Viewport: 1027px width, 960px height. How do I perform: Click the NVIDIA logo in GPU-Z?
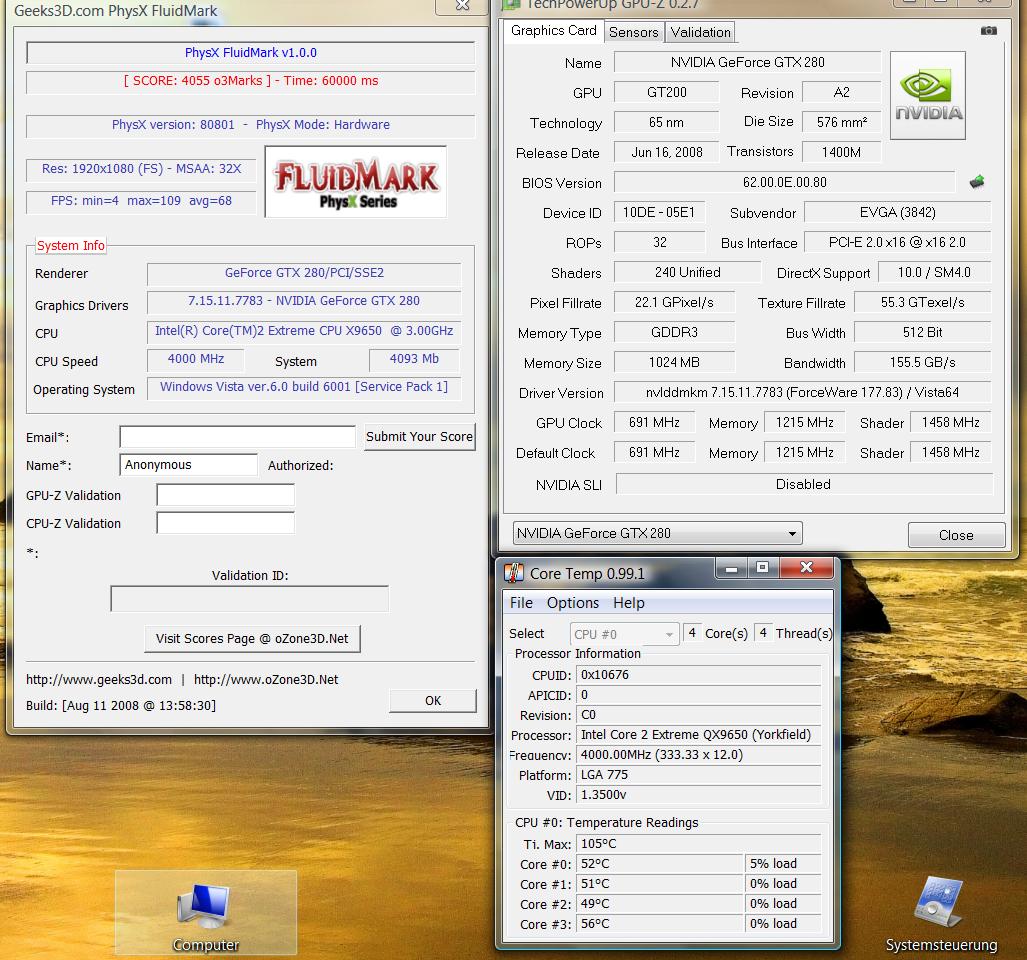[x=927, y=96]
